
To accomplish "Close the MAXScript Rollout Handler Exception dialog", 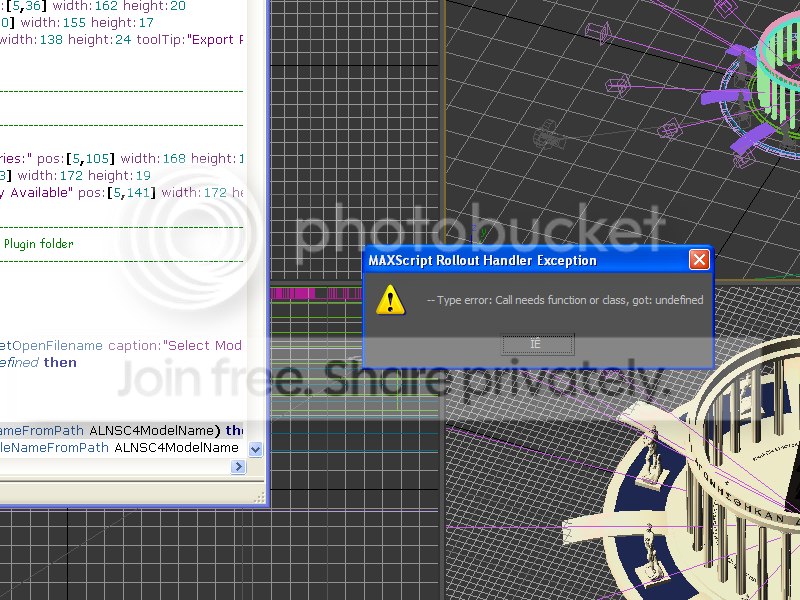I will tap(699, 260).
